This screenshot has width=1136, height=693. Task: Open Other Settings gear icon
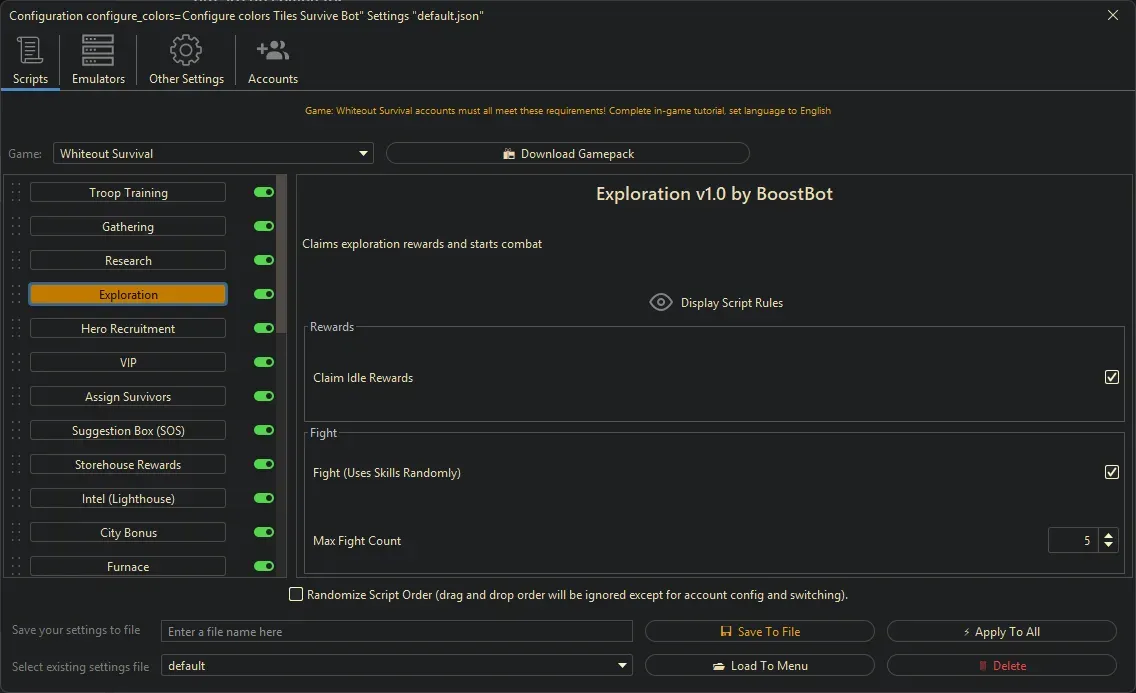point(186,50)
